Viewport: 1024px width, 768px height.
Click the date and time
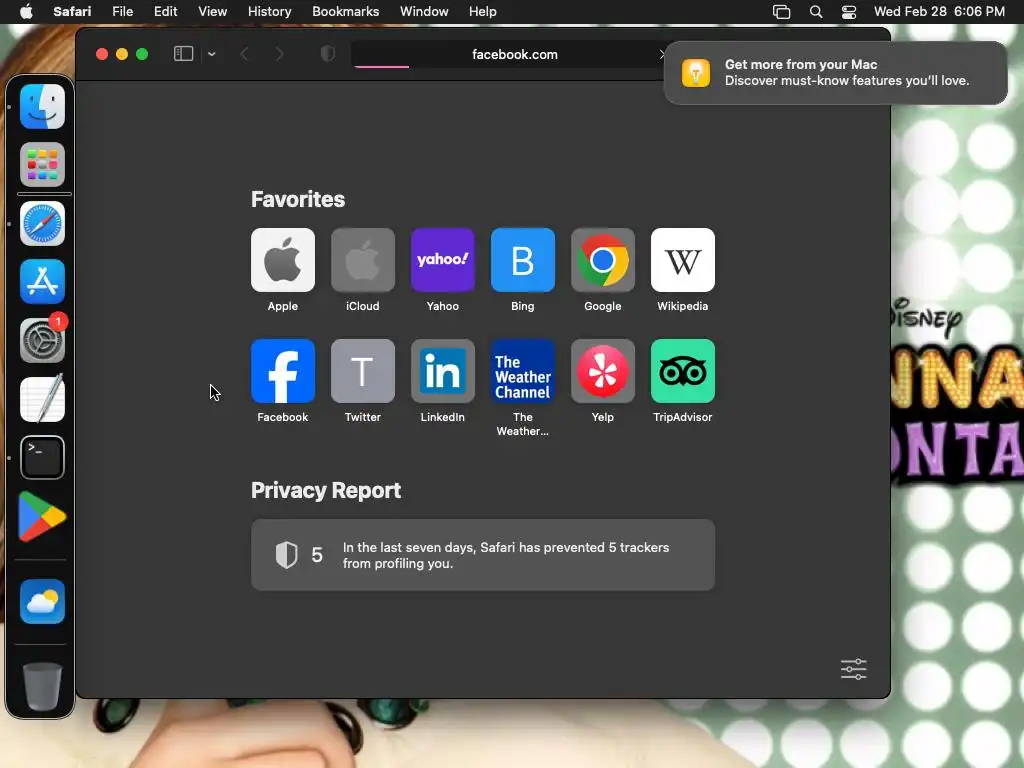(x=939, y=12)
